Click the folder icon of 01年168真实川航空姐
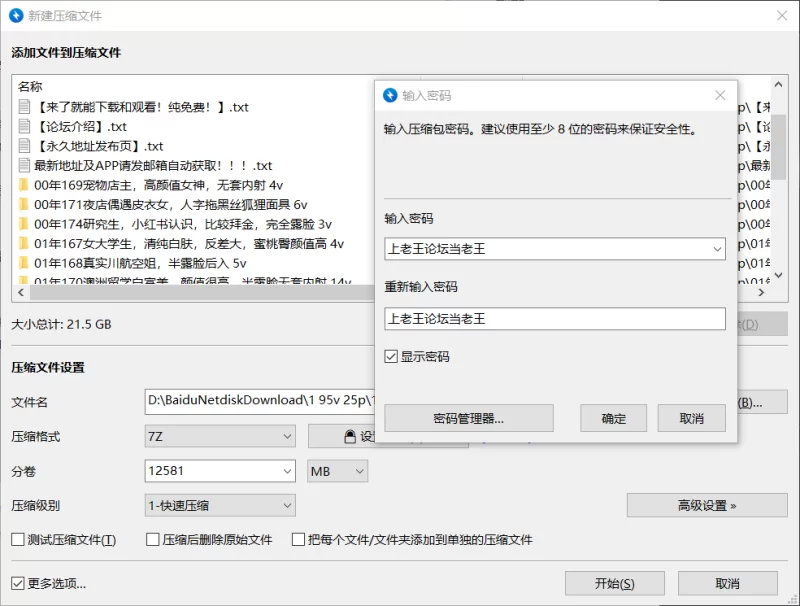This screenshot has width=800, height=606. [x=23, y=263]
